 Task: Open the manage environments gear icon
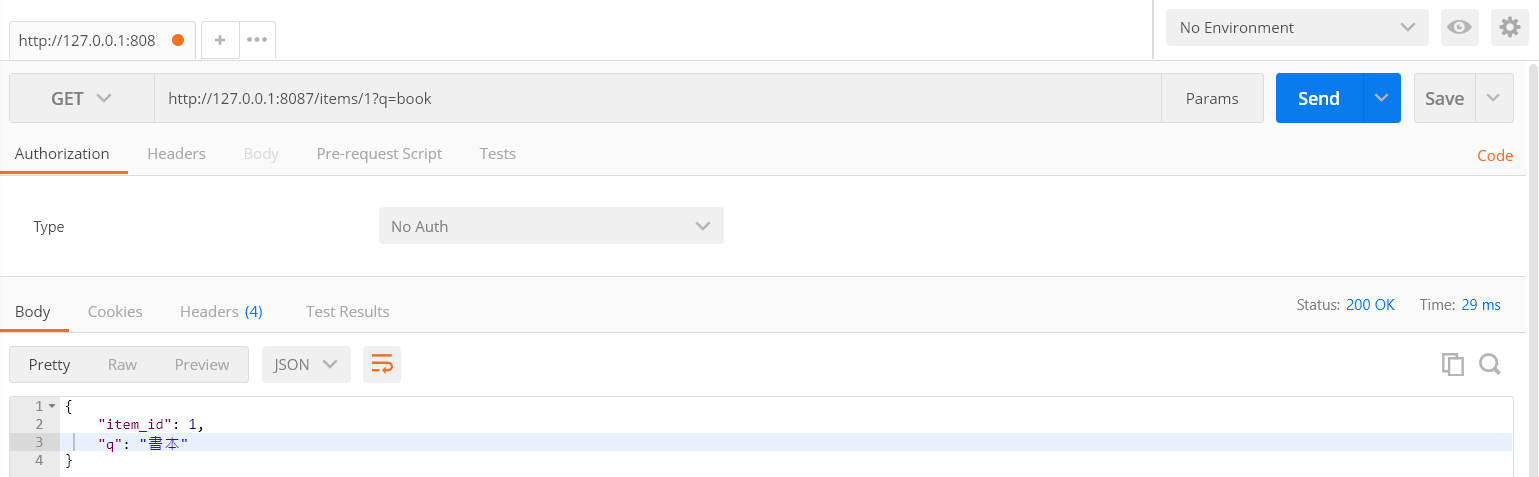point(1509,28)
